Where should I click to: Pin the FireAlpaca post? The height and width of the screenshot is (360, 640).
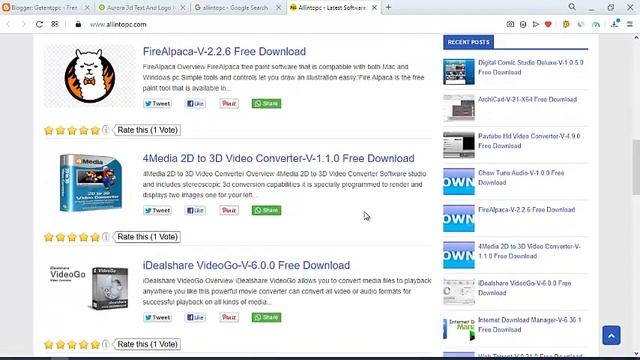coord(229,104)
